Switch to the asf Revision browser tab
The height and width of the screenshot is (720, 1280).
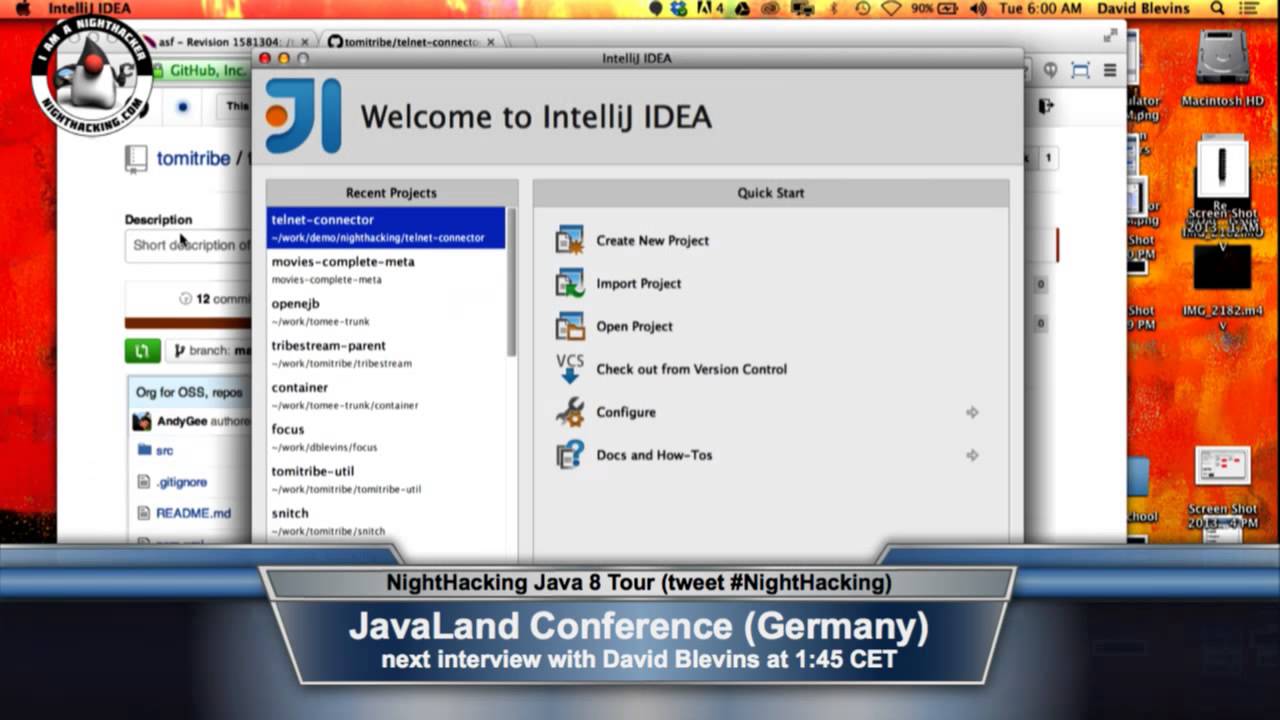(x=226, y=42)
